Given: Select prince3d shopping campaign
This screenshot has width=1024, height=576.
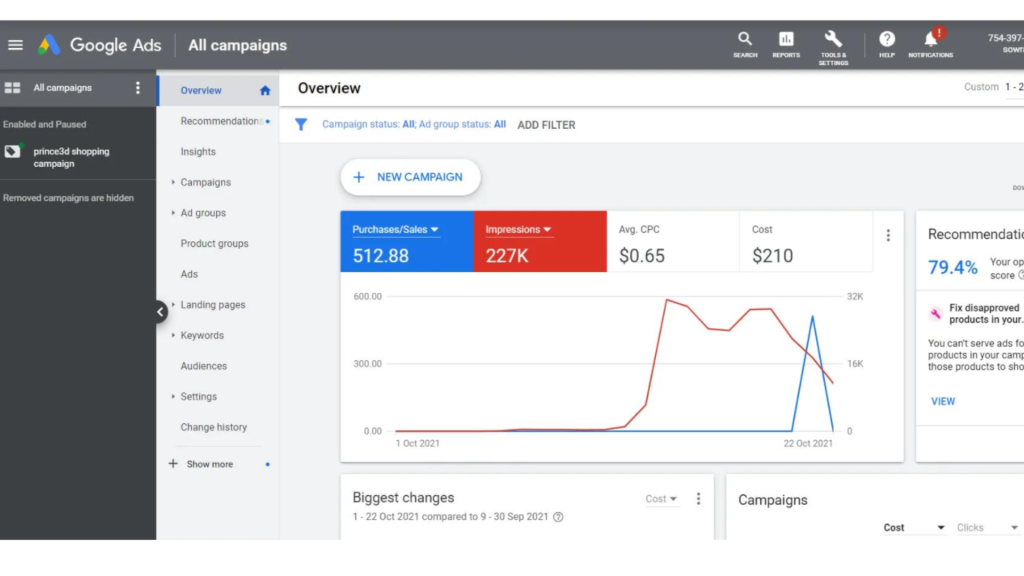Looking at the screenshot, I should pyautogui.click(x=71, y=157).
